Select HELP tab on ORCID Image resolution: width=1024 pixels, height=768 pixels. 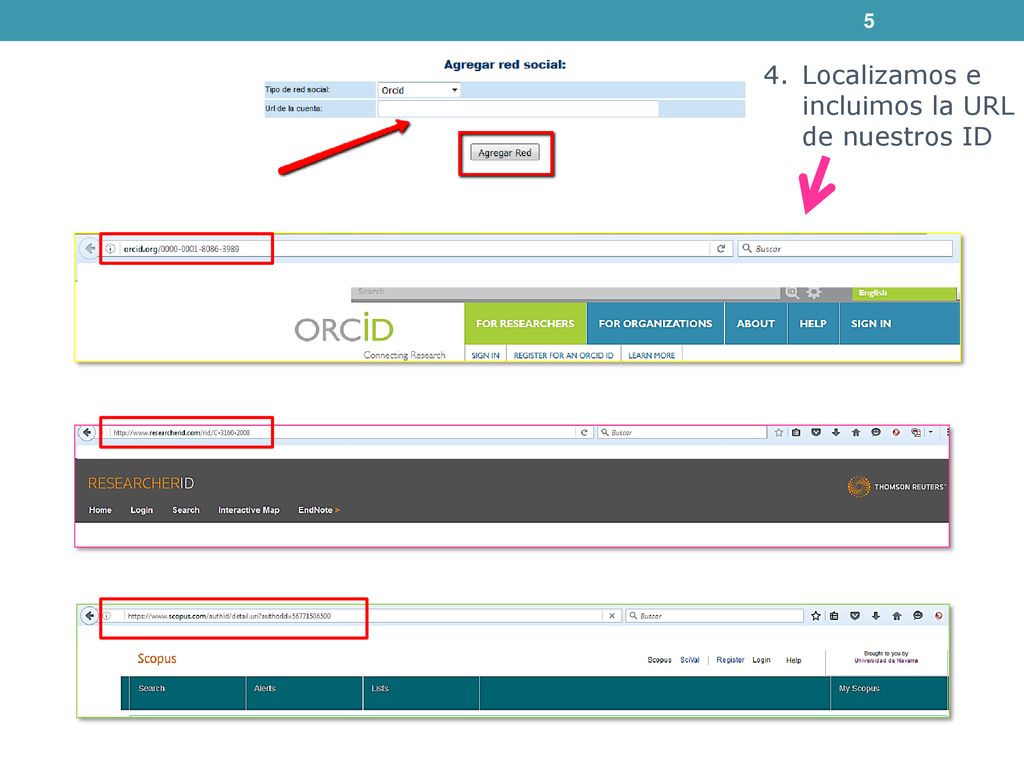click(813, 323)
